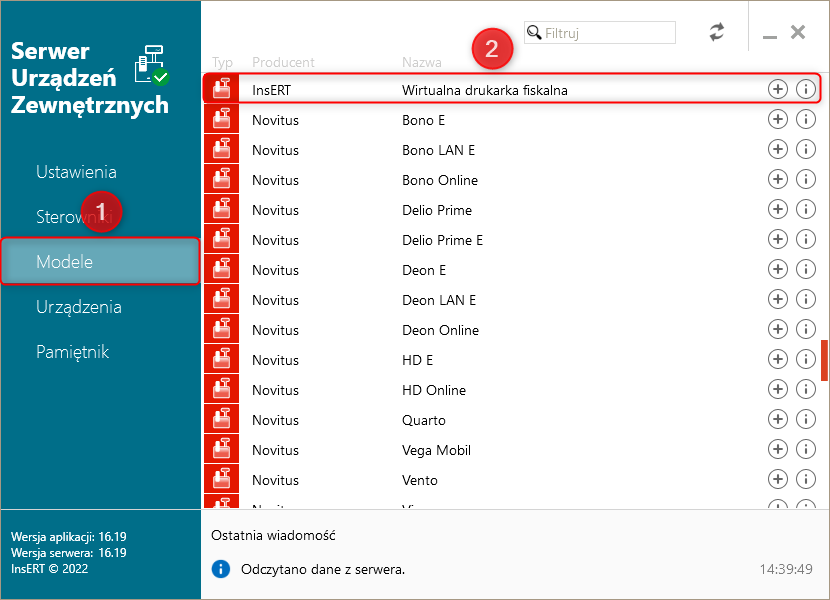Show info for Vega Mobil
This screenshot has height=600, width=830.
806,449
